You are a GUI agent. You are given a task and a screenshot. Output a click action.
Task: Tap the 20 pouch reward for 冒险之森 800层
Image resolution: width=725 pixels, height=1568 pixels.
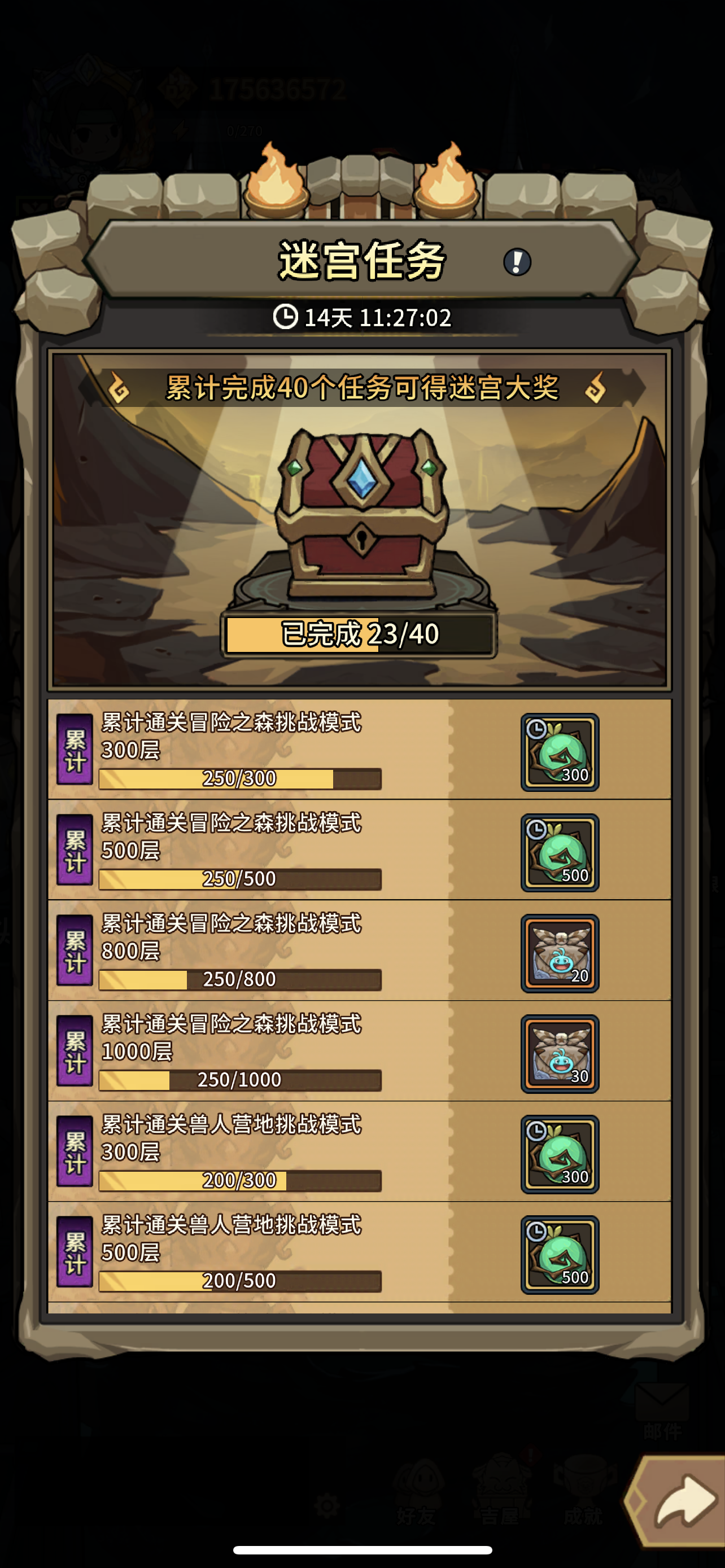[560, 953]
